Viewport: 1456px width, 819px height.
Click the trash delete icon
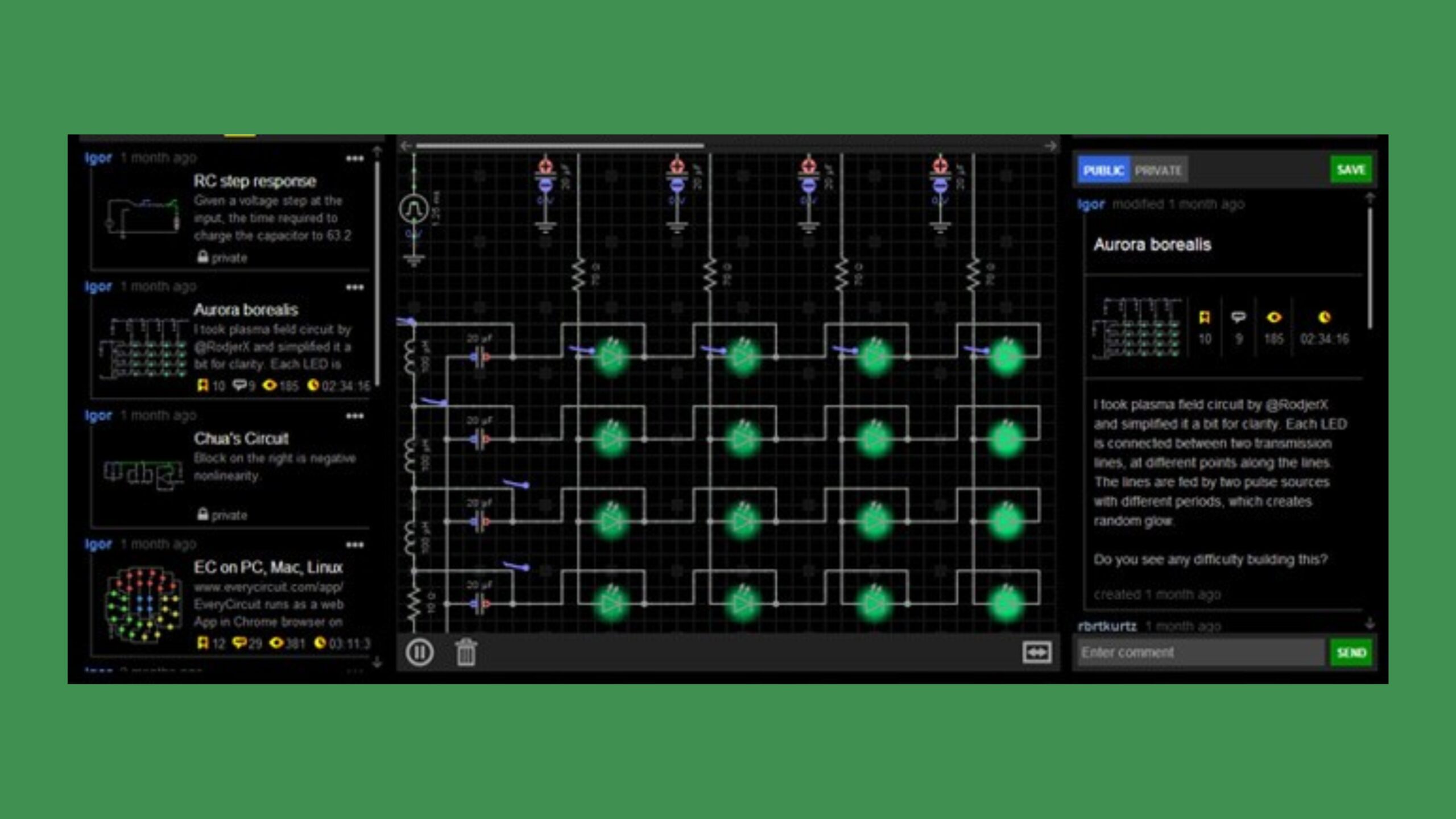466,652
